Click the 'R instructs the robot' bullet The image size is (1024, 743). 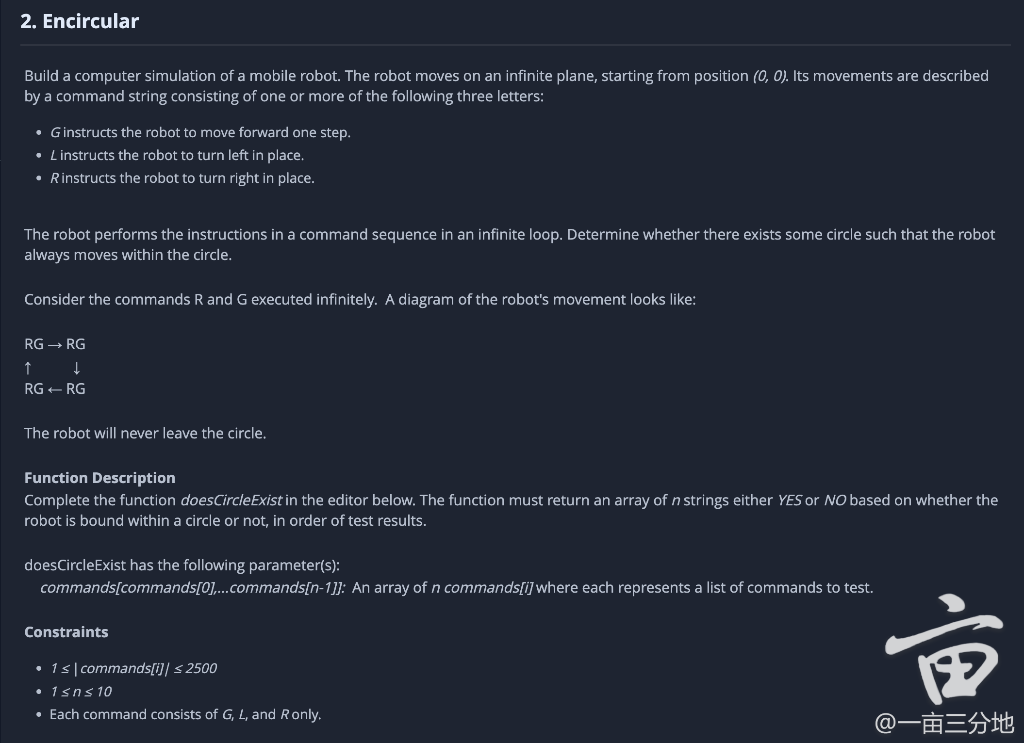[x=182, y=178]
